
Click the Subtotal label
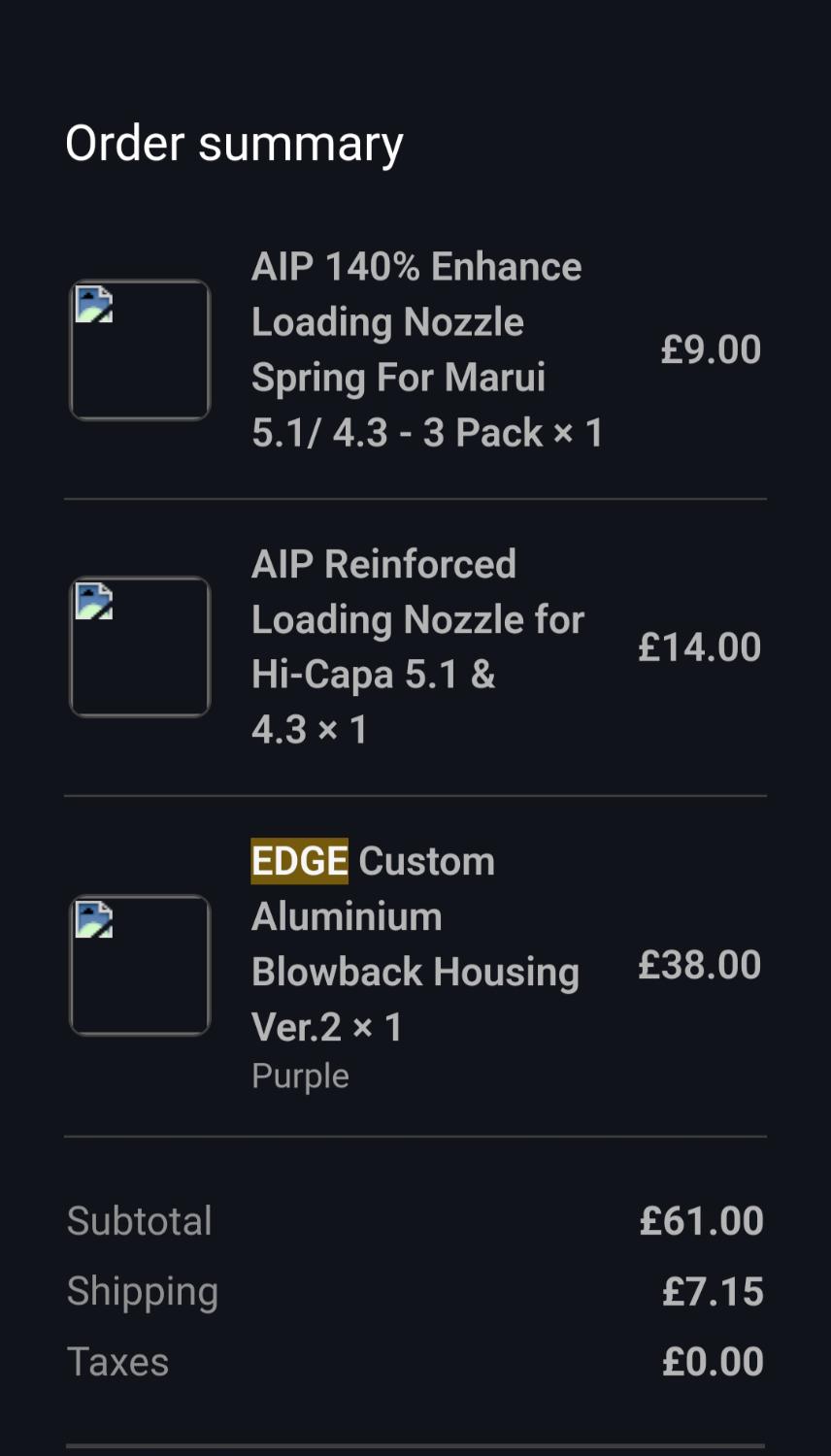tap(140, 1221)
